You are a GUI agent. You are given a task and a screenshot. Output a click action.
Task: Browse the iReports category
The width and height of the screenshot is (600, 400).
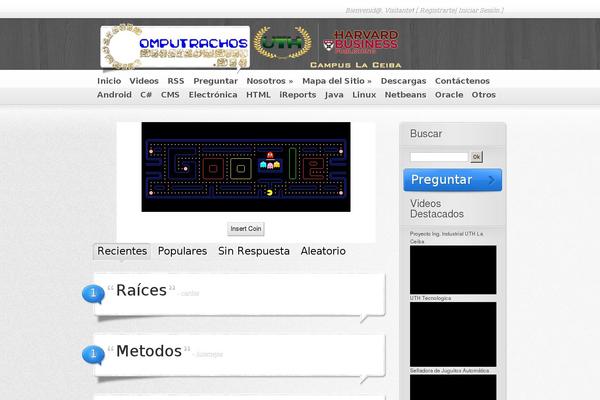click(x=298, y=95)
